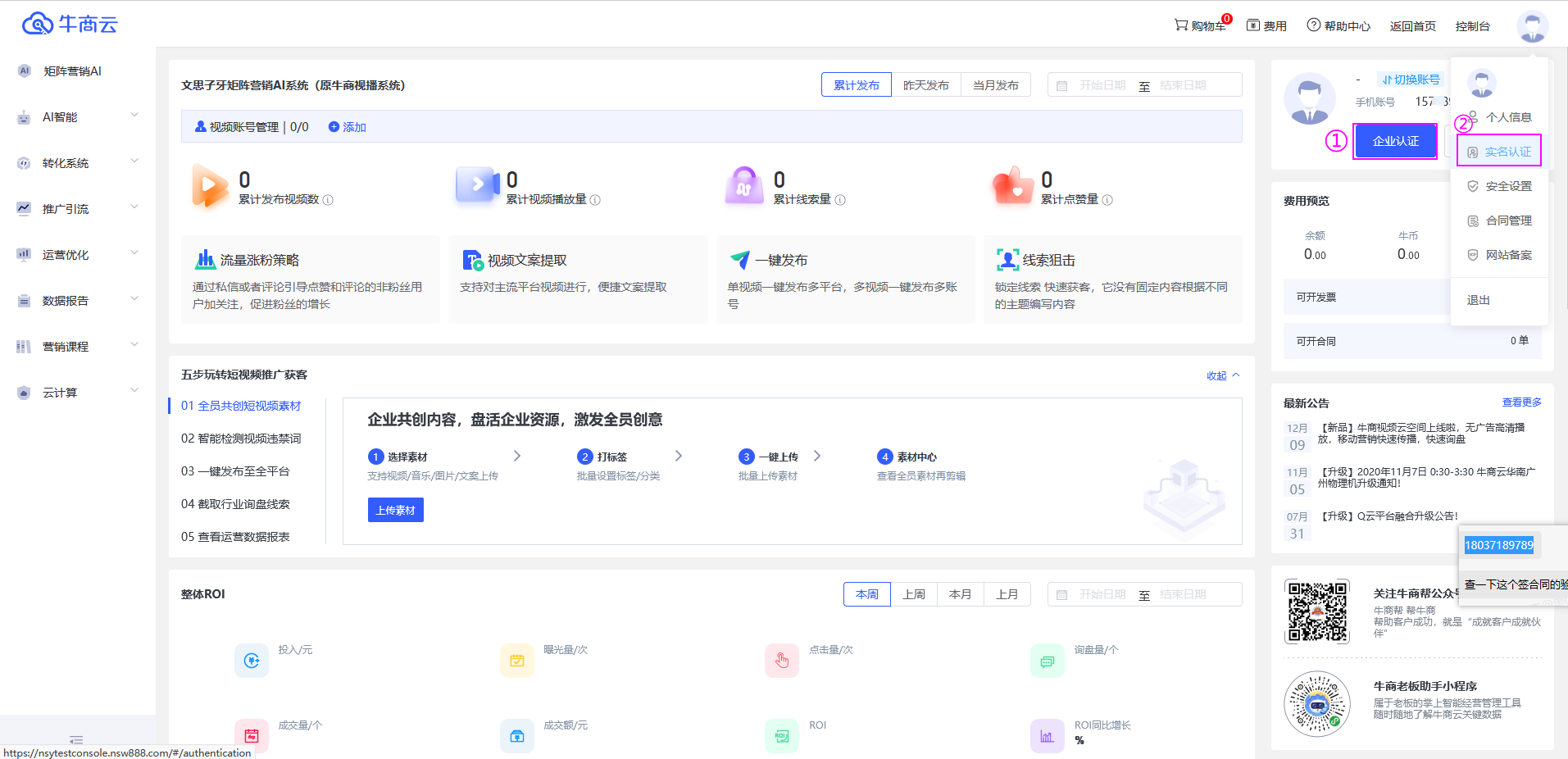The image size is (1568, 759).
Task: Expand the 转化系统 sidebar menu
Action: [78, 163]
